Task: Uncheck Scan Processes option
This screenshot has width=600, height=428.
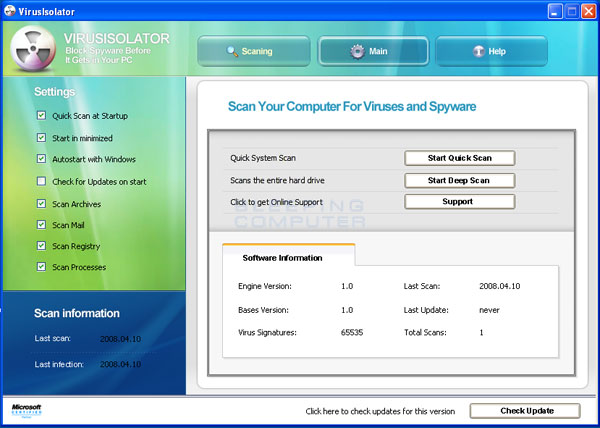Action: [x=41, y=267]
